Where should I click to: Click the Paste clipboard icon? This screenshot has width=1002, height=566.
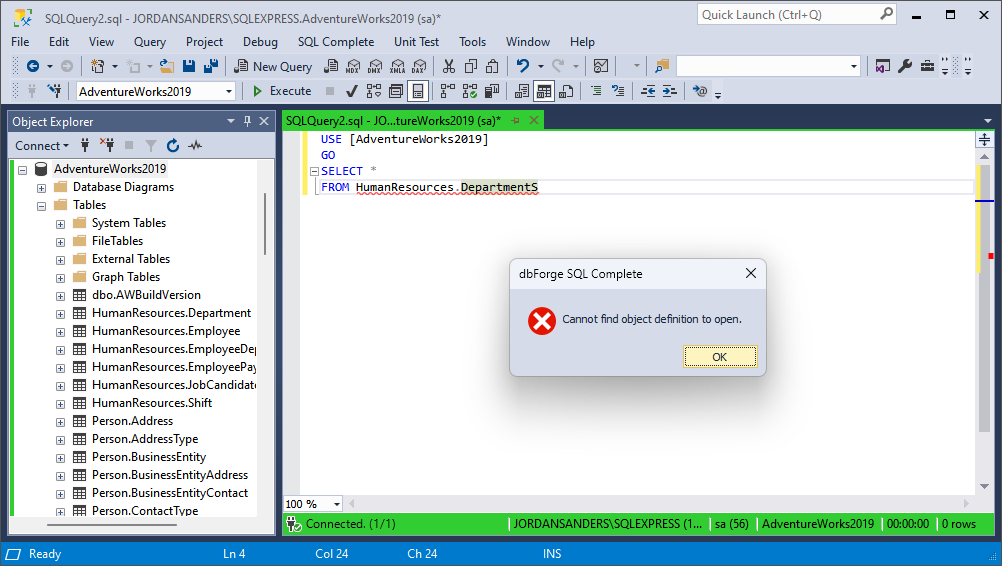point(492,66)
